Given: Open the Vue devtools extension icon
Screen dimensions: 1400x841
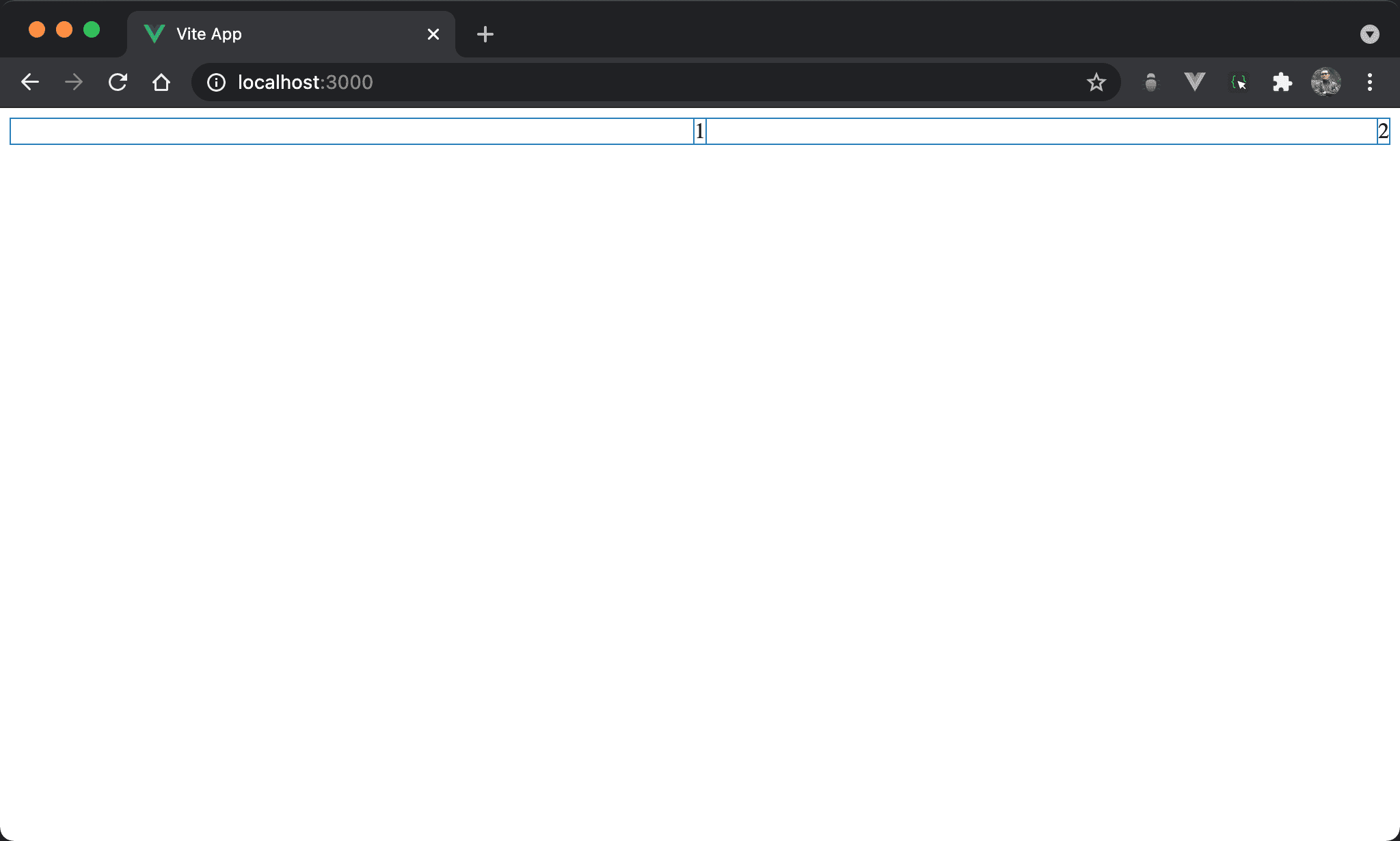Looking at the screenshot, I should [x=1194, y=83].
